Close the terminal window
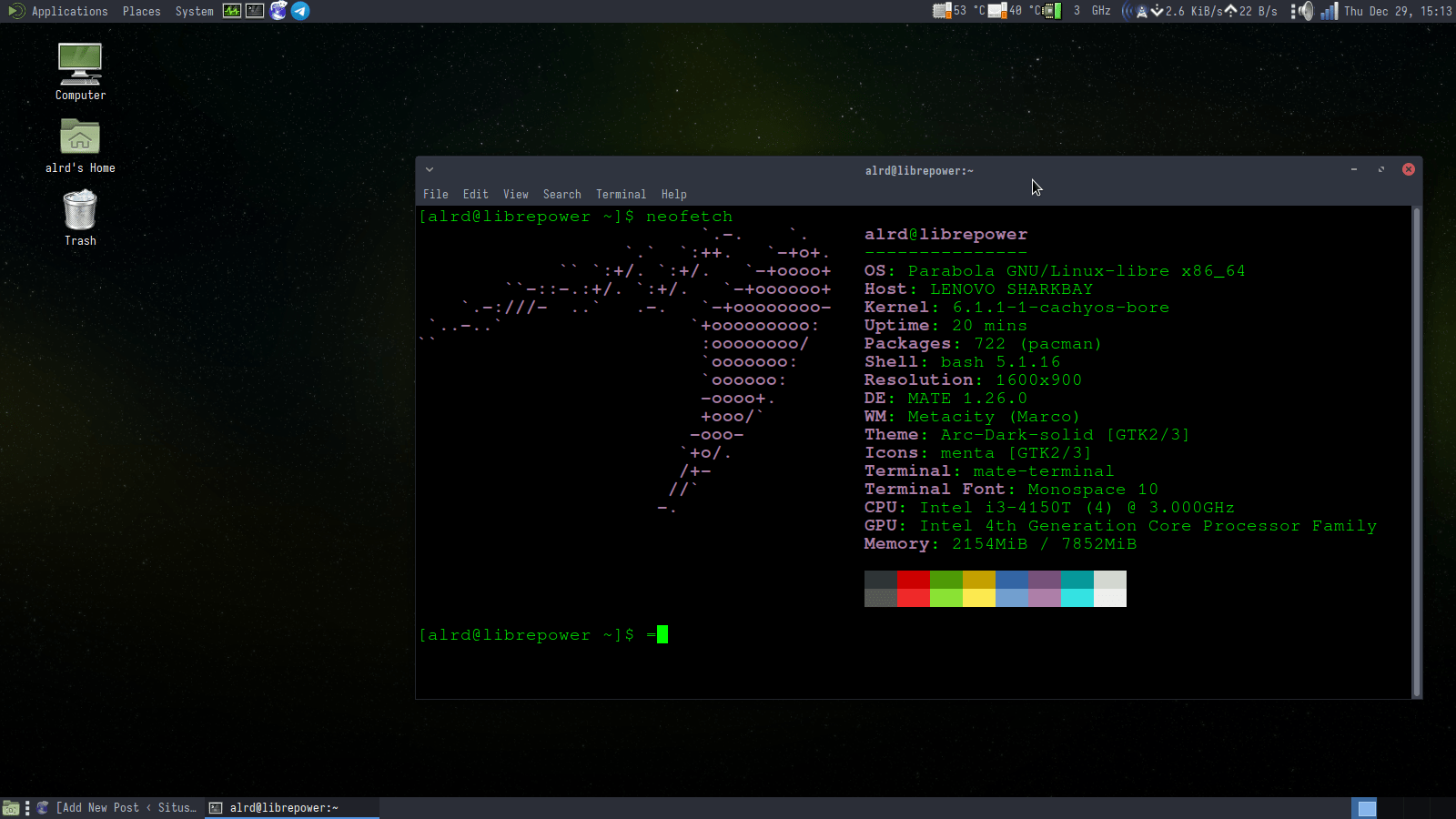 [1409, 169]
